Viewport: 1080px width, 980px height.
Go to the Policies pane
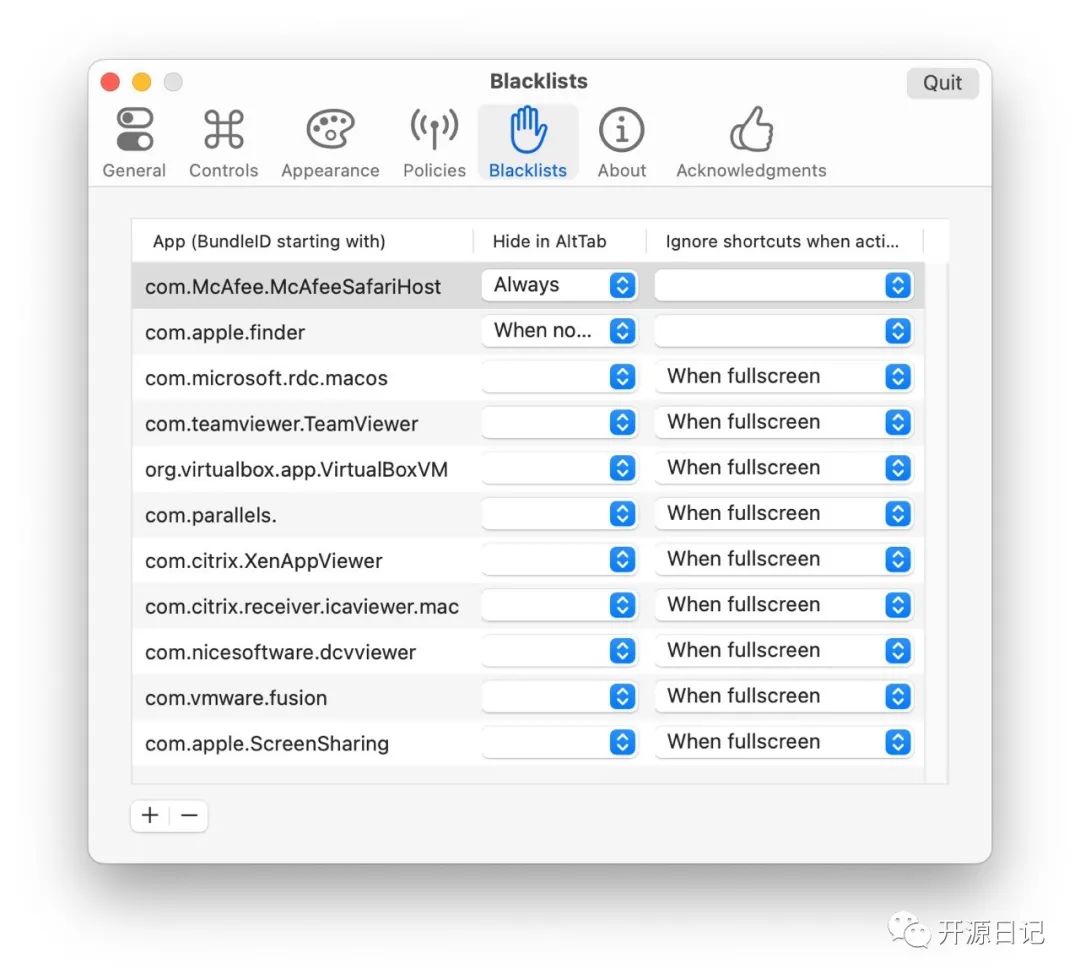(434, 143)
